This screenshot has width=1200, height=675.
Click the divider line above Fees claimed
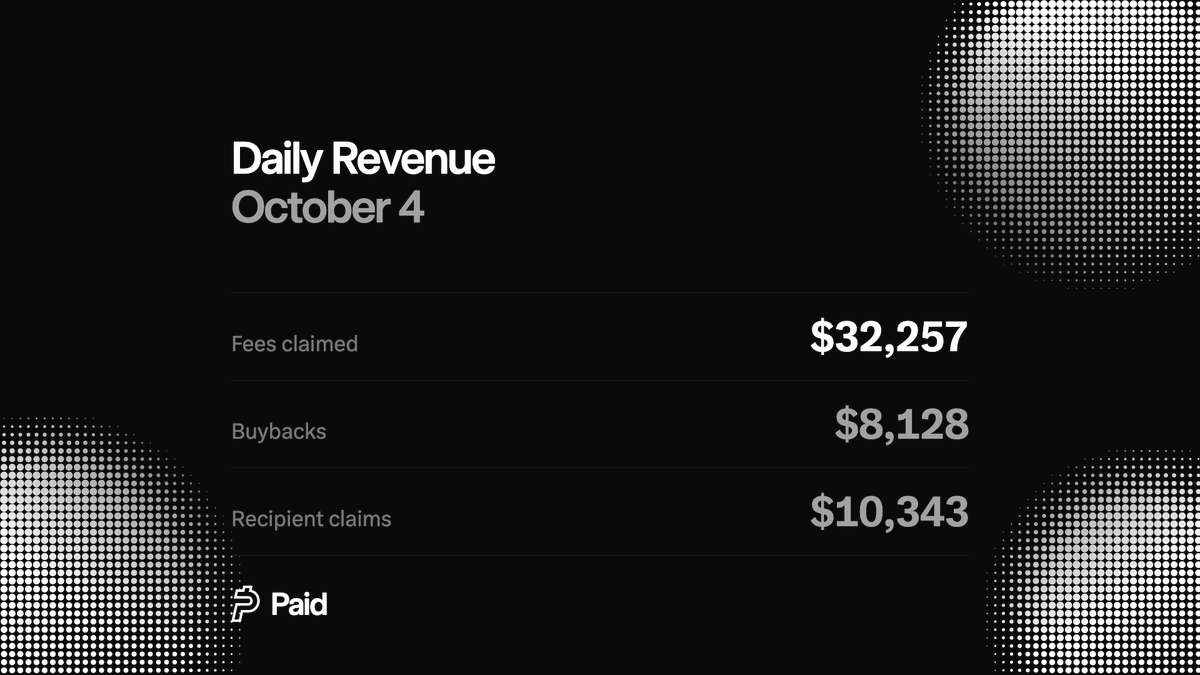600,293
